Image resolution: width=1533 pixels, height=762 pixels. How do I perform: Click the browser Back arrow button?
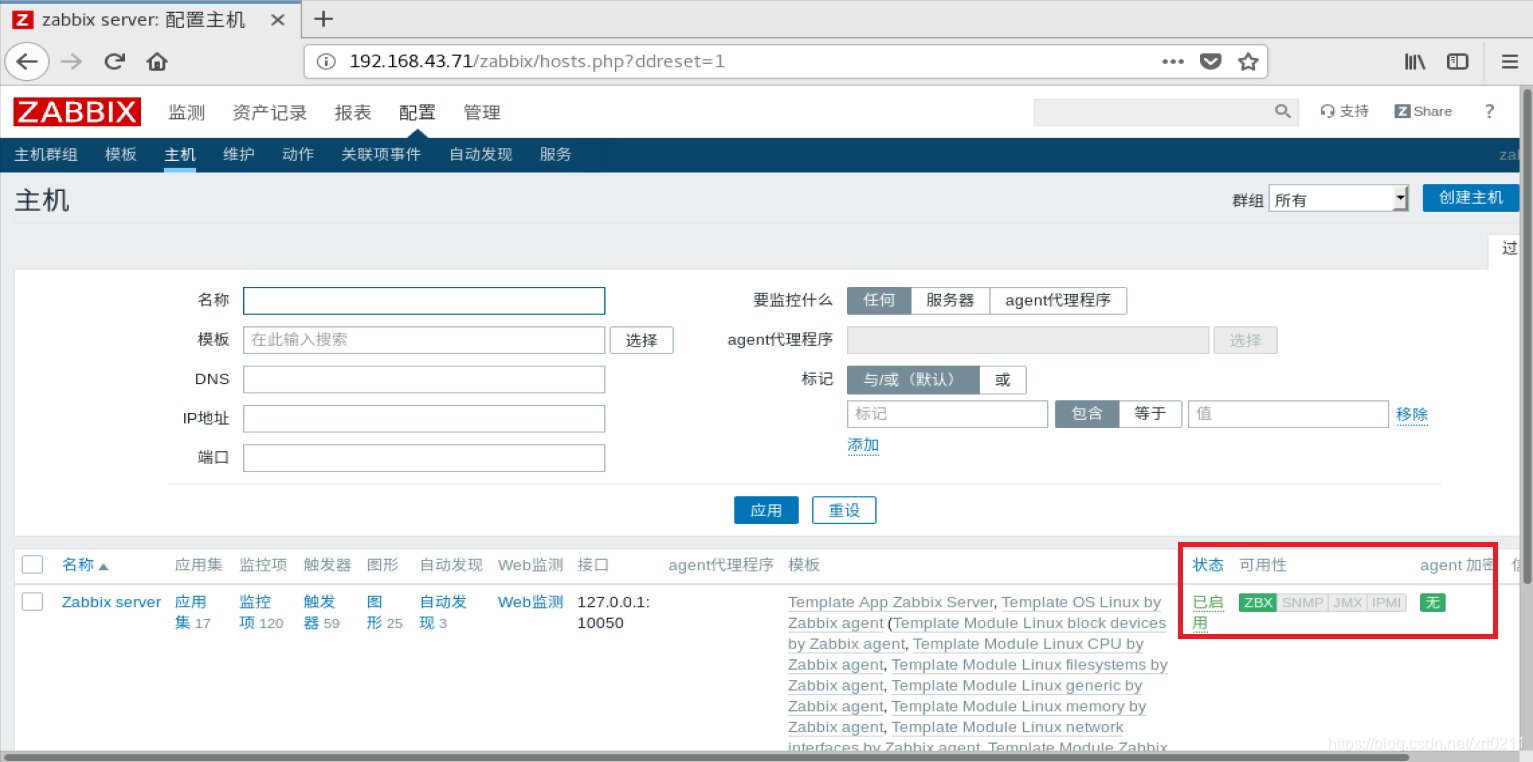pyautogui.click(x=27, y=62)
